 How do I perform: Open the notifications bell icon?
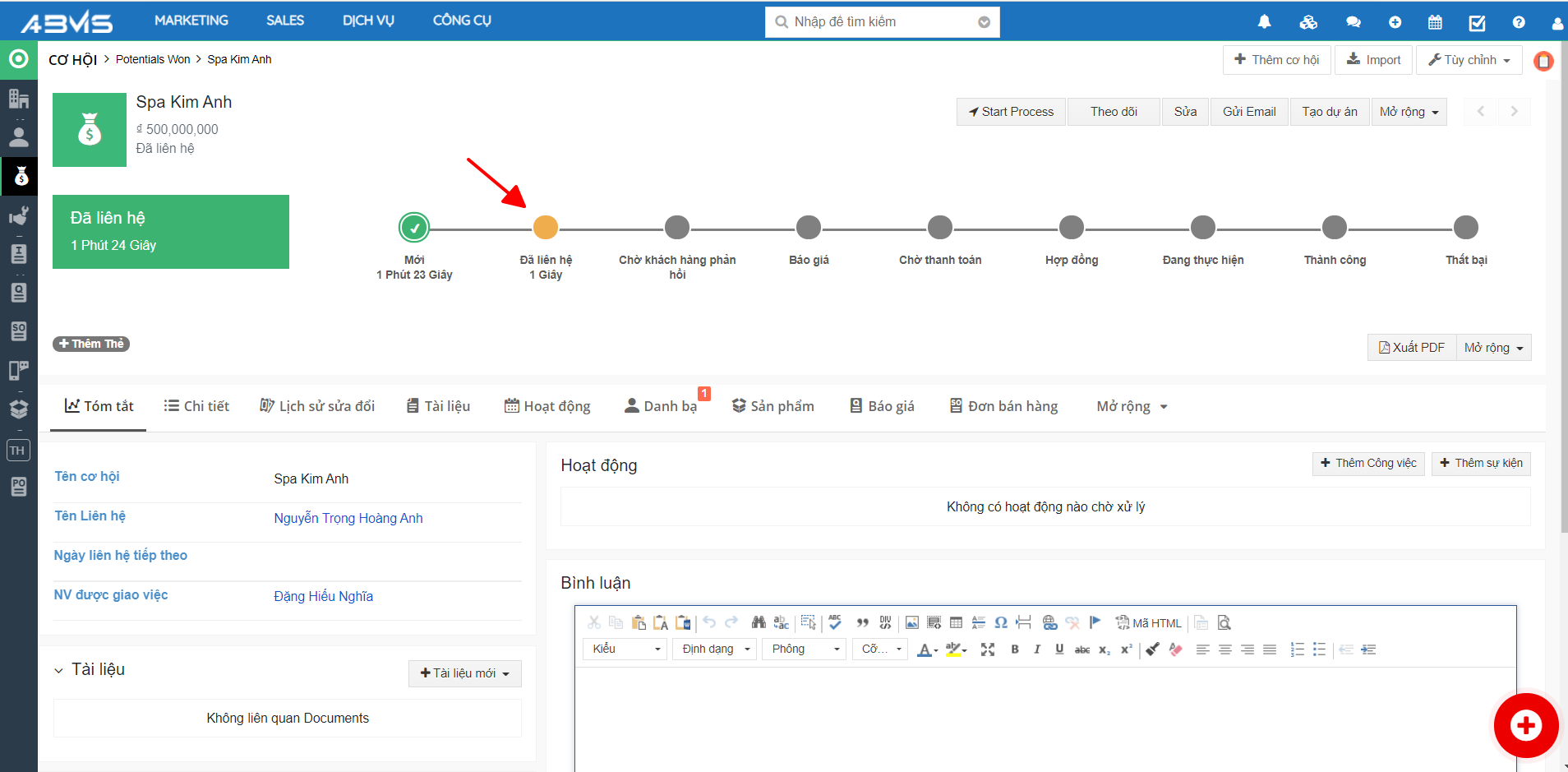1264,22
